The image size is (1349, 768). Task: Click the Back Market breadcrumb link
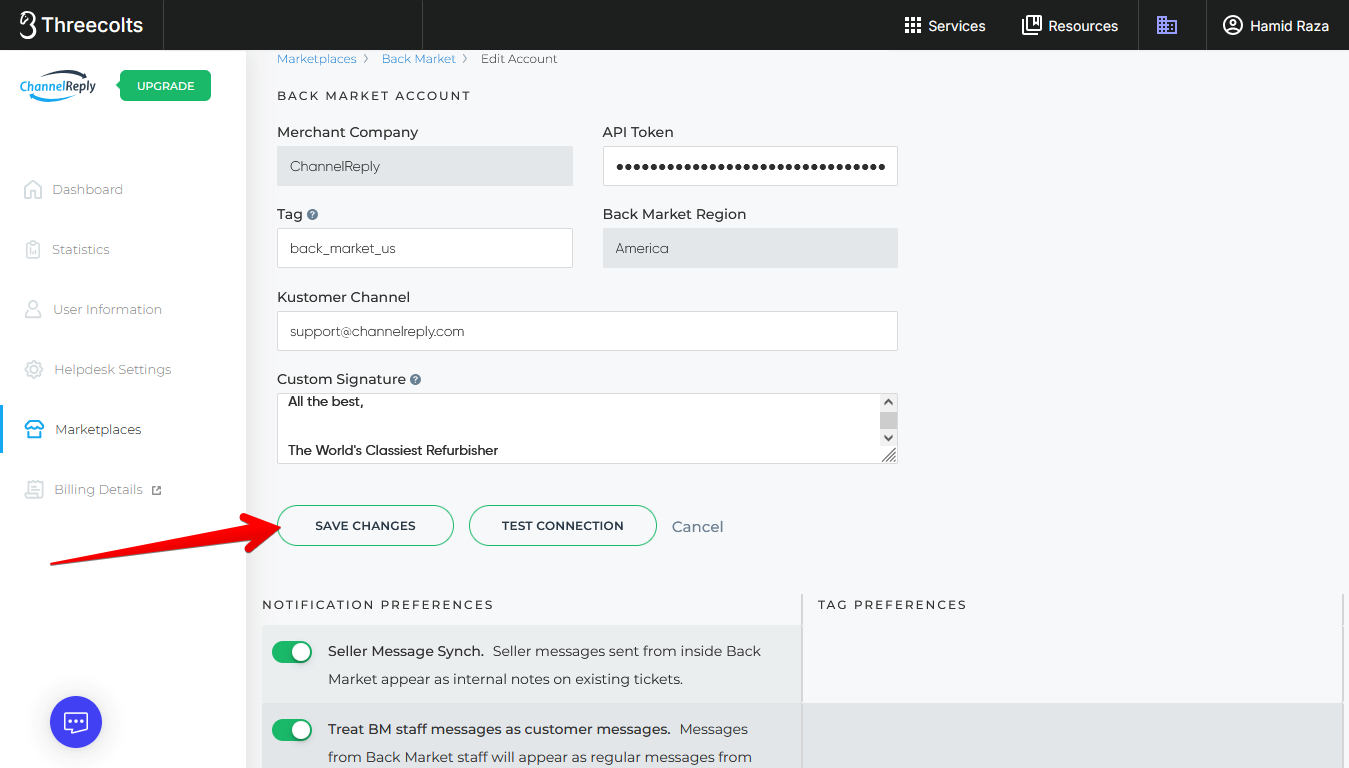[419, 59]
